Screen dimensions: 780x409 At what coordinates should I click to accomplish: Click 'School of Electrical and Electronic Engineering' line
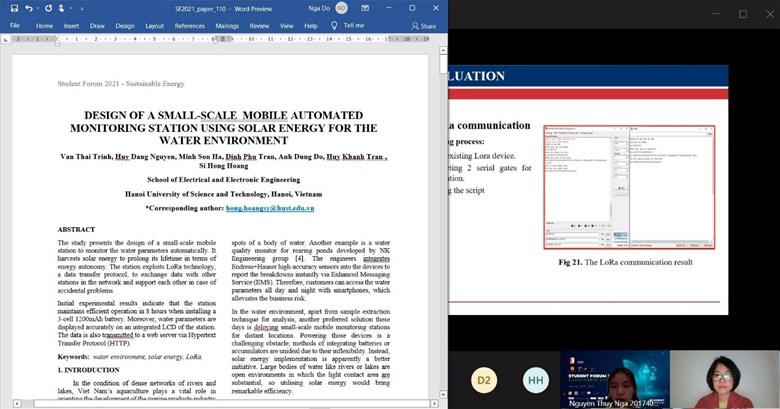[223, 180]
